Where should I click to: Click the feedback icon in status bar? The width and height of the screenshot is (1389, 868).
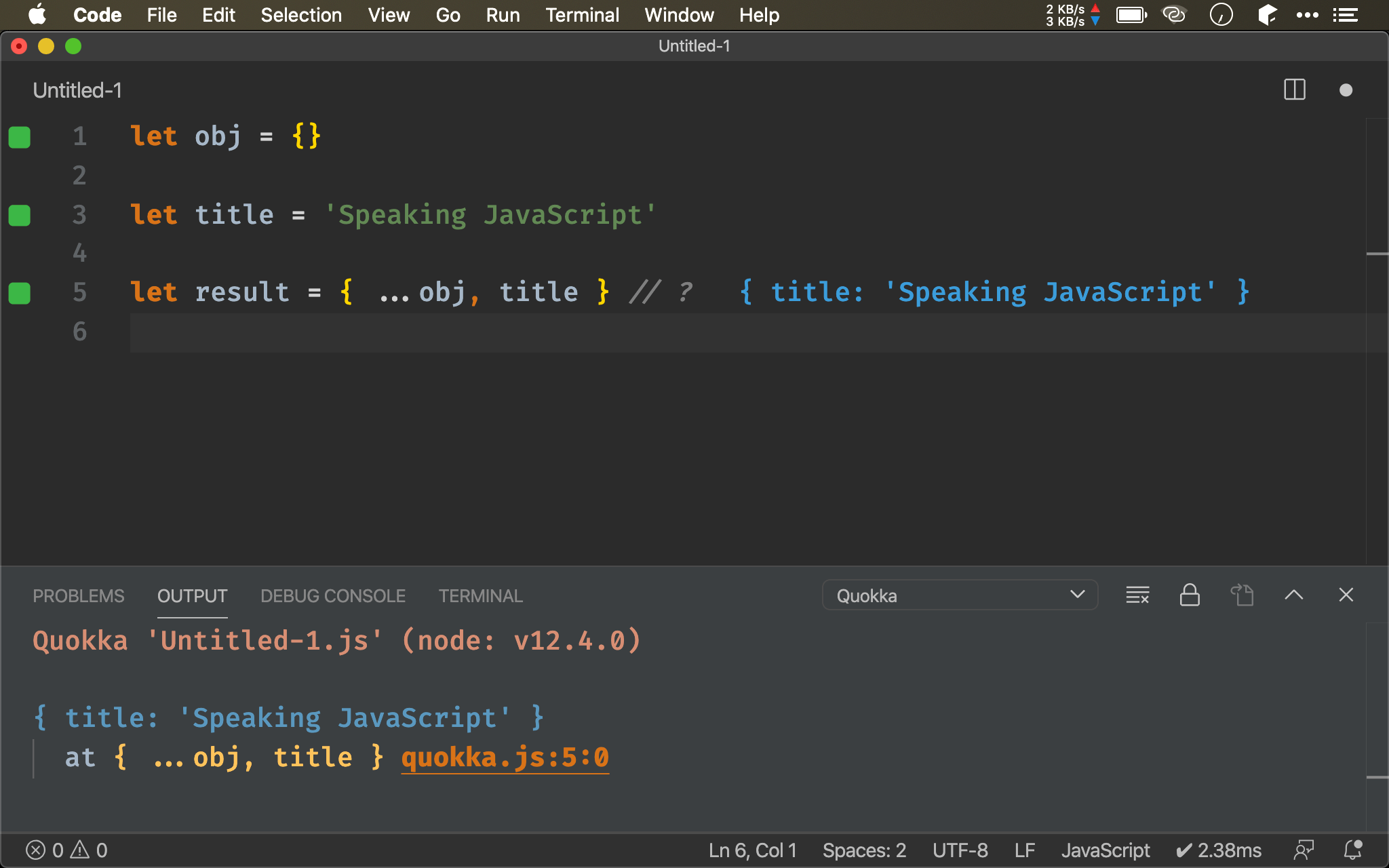tap(1304, 850)
